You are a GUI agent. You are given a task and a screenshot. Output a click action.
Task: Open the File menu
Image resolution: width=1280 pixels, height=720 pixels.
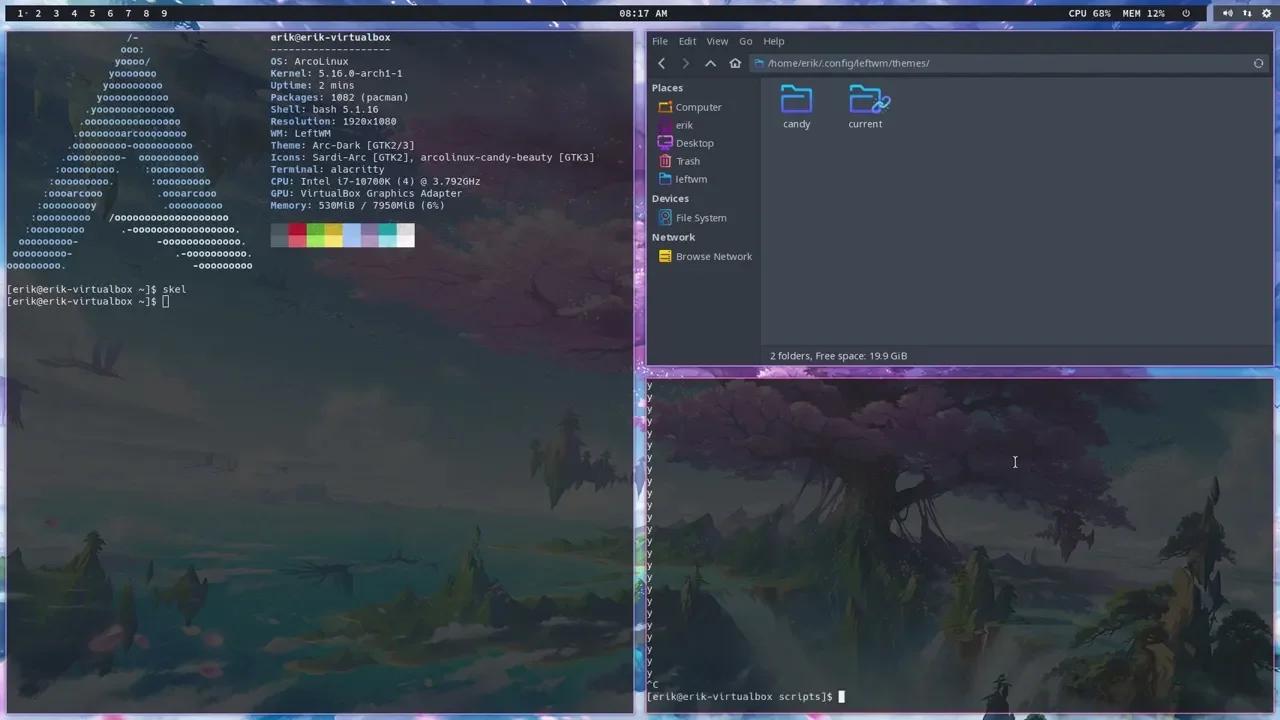660,41
